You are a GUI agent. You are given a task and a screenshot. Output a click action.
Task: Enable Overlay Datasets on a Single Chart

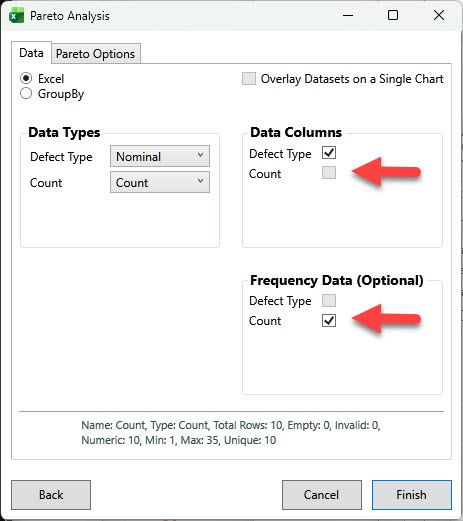pos(249,79)
